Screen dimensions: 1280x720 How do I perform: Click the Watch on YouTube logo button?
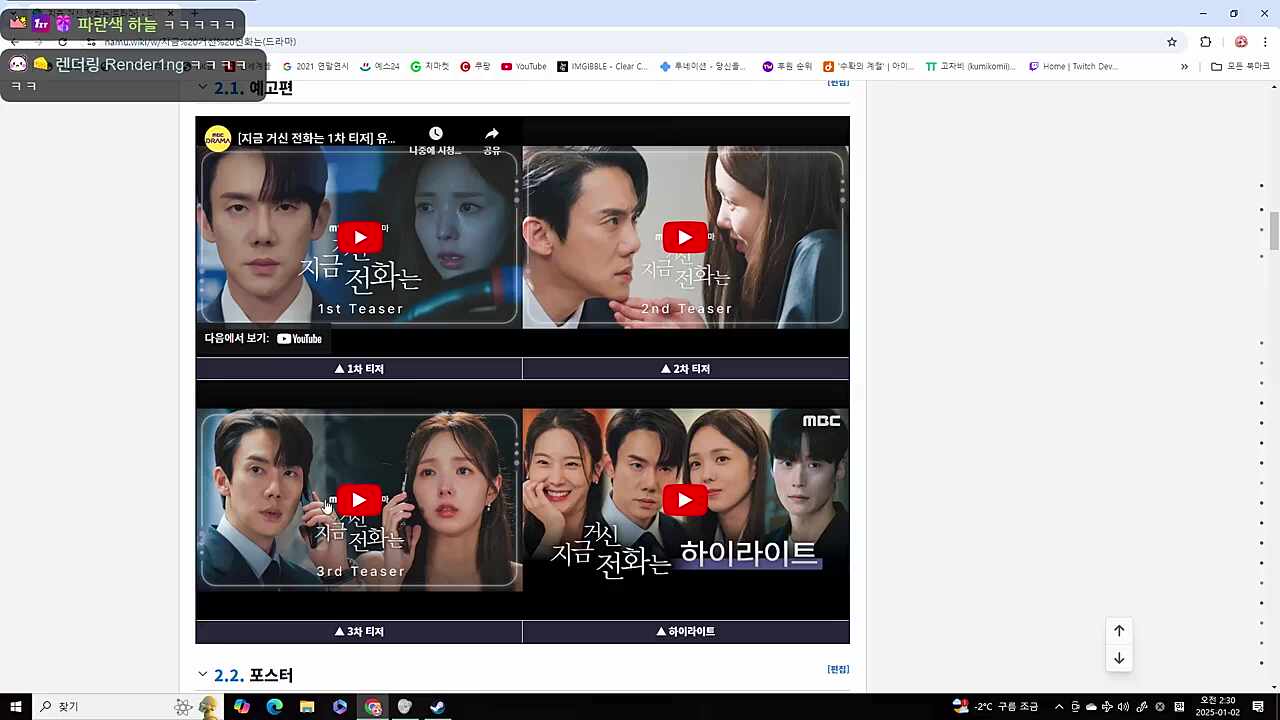coord(300,339)
